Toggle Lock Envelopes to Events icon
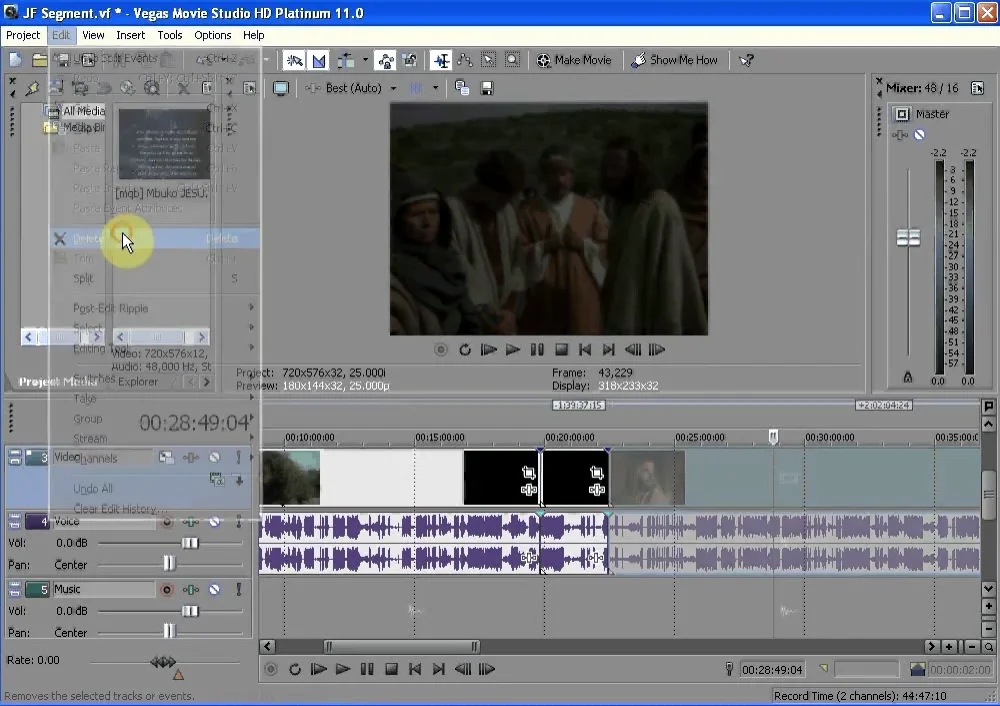Screen dimensions: 1000x706 385,61
